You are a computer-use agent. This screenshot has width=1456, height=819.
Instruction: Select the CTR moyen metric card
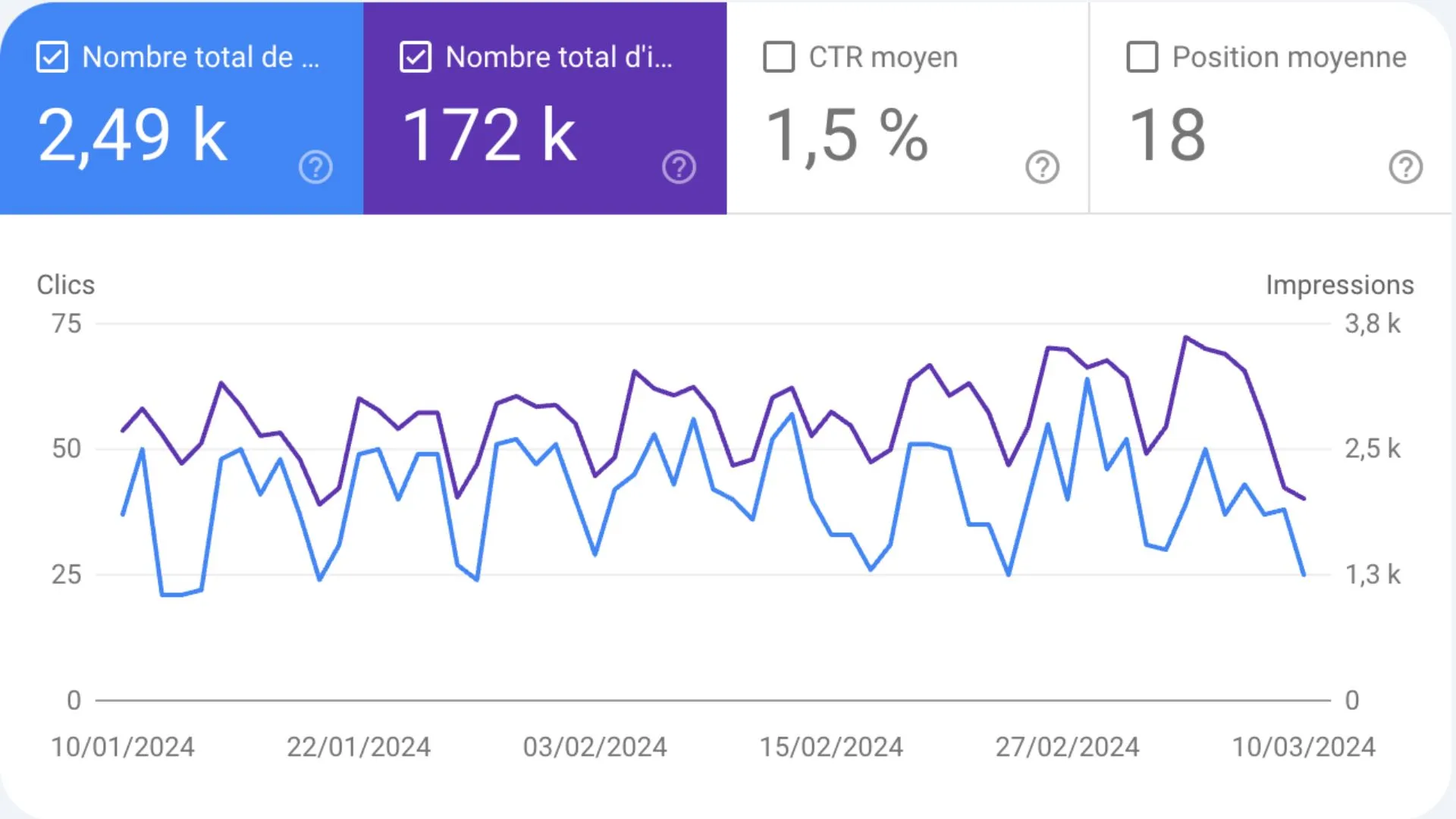click(906, 110)
